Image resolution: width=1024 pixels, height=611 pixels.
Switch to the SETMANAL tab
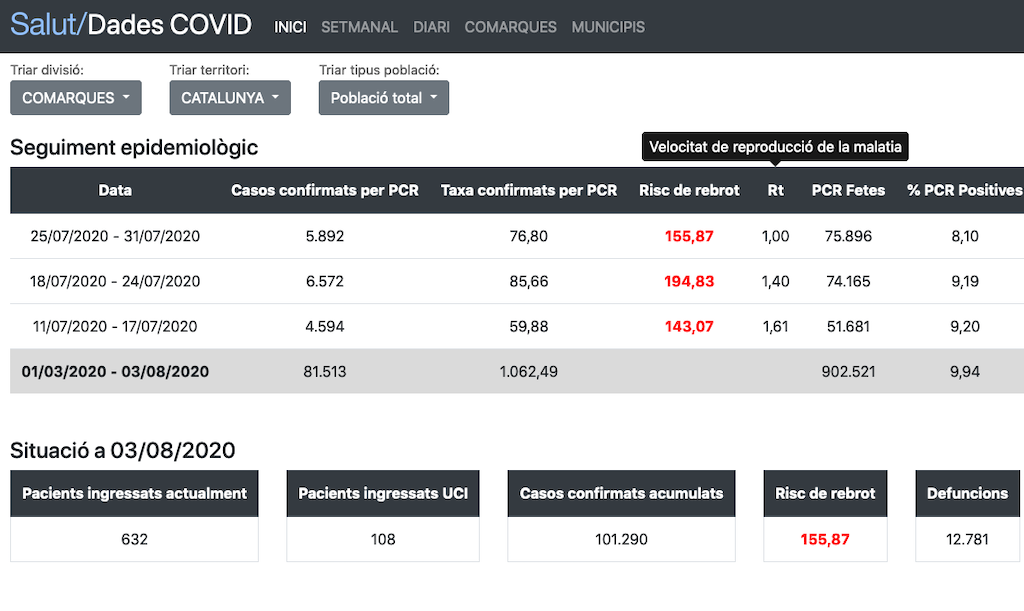click(359, 27)
